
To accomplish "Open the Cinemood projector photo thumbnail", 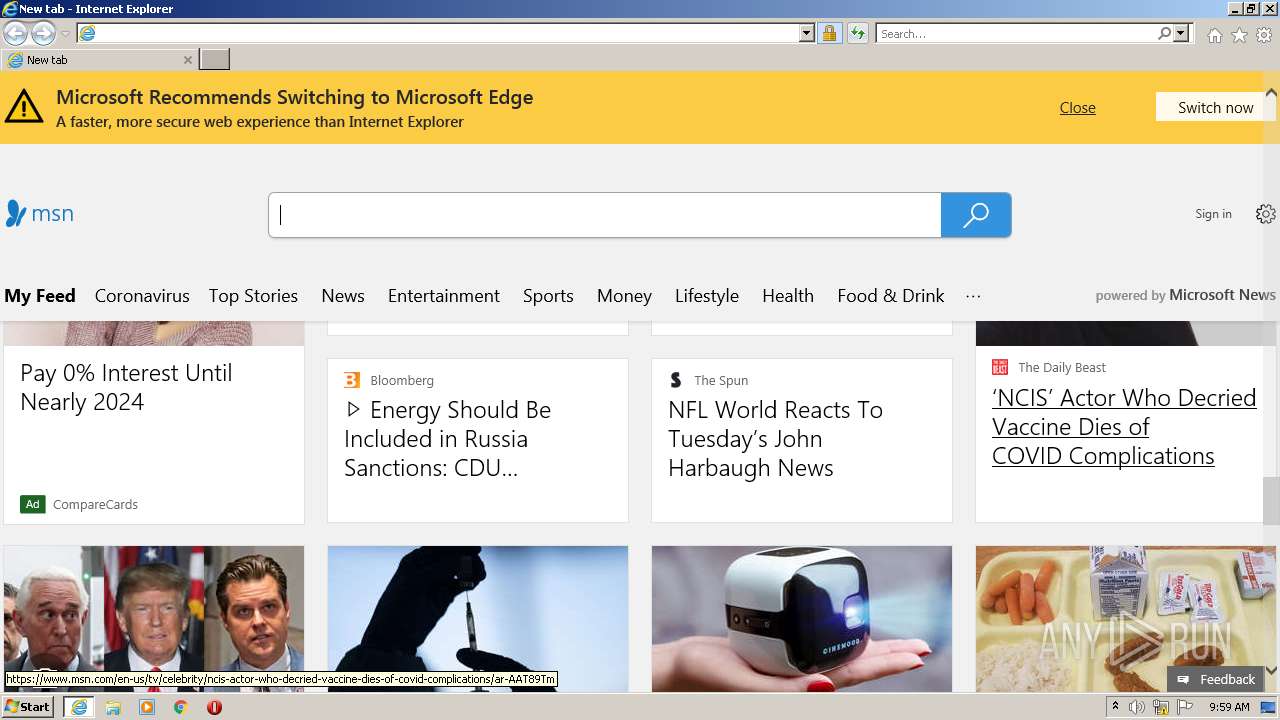I will (x=802, y=618).
